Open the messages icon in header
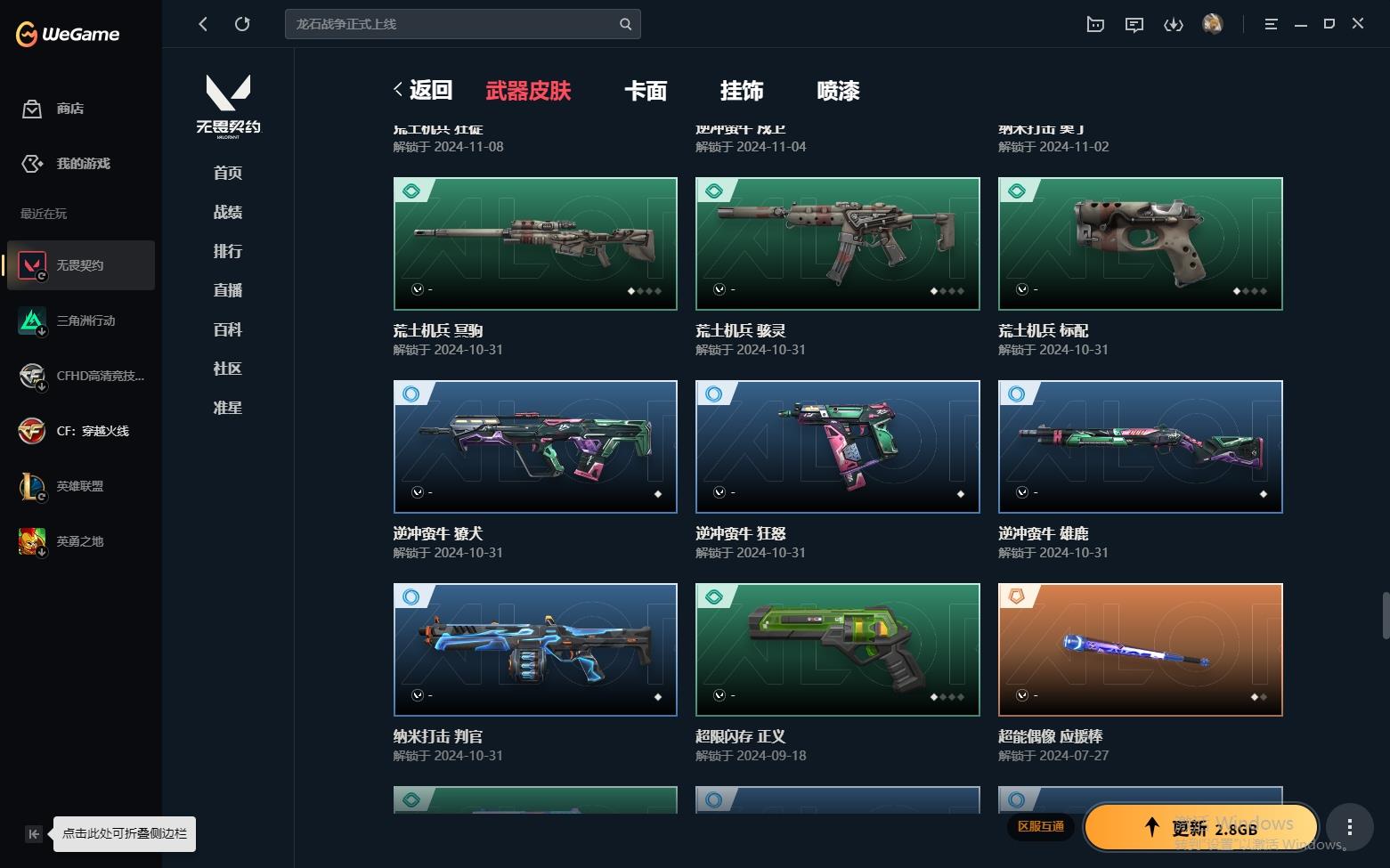1390x868 pixels. (1134, 25)
